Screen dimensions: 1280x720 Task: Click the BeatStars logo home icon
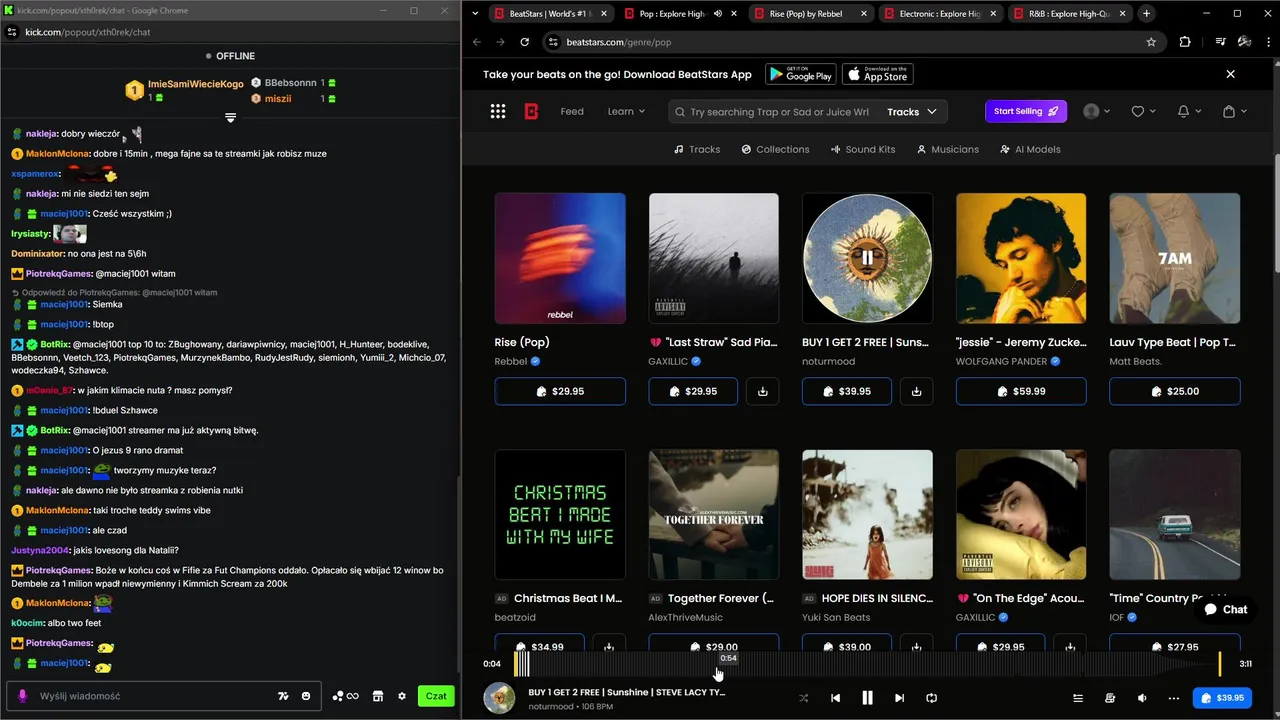click(531, 112)
